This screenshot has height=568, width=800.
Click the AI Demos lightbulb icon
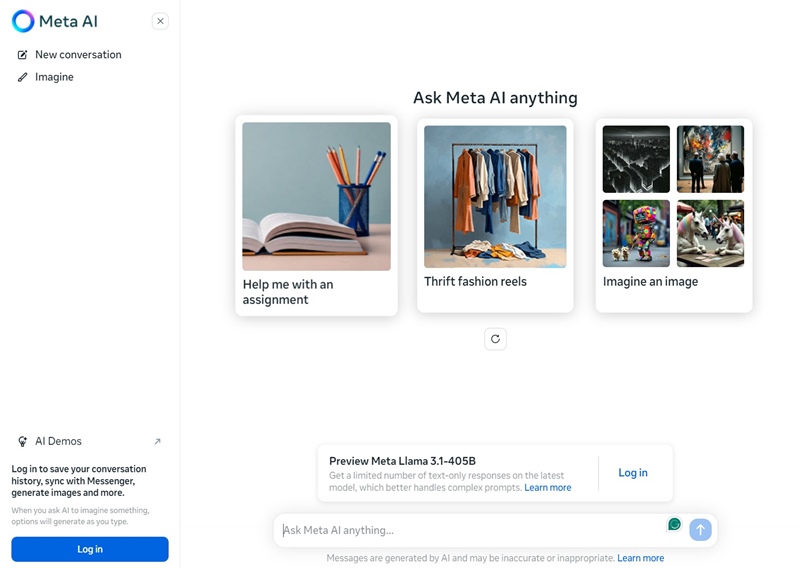[x=22, y=441]
